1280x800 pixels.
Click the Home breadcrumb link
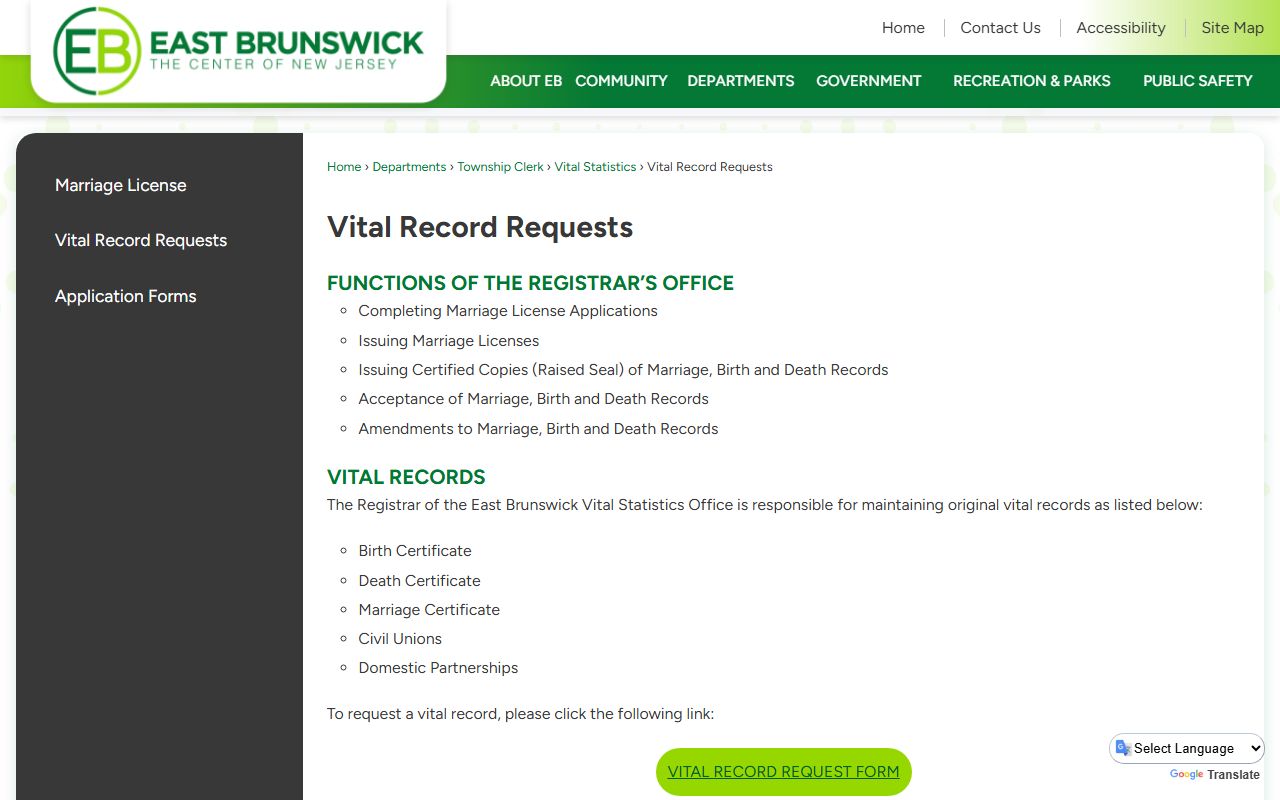344,167
